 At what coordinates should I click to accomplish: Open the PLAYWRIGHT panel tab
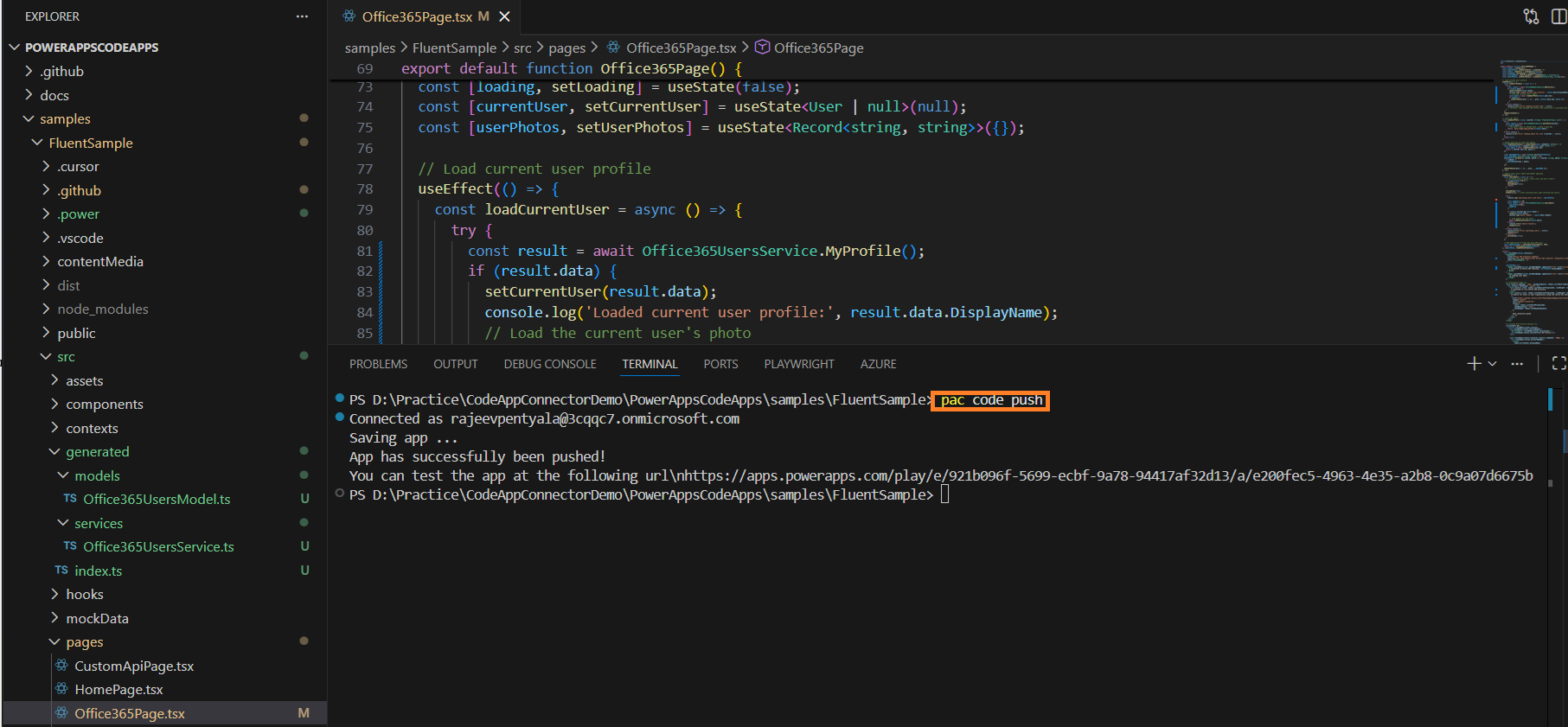(x=798, y=364)
